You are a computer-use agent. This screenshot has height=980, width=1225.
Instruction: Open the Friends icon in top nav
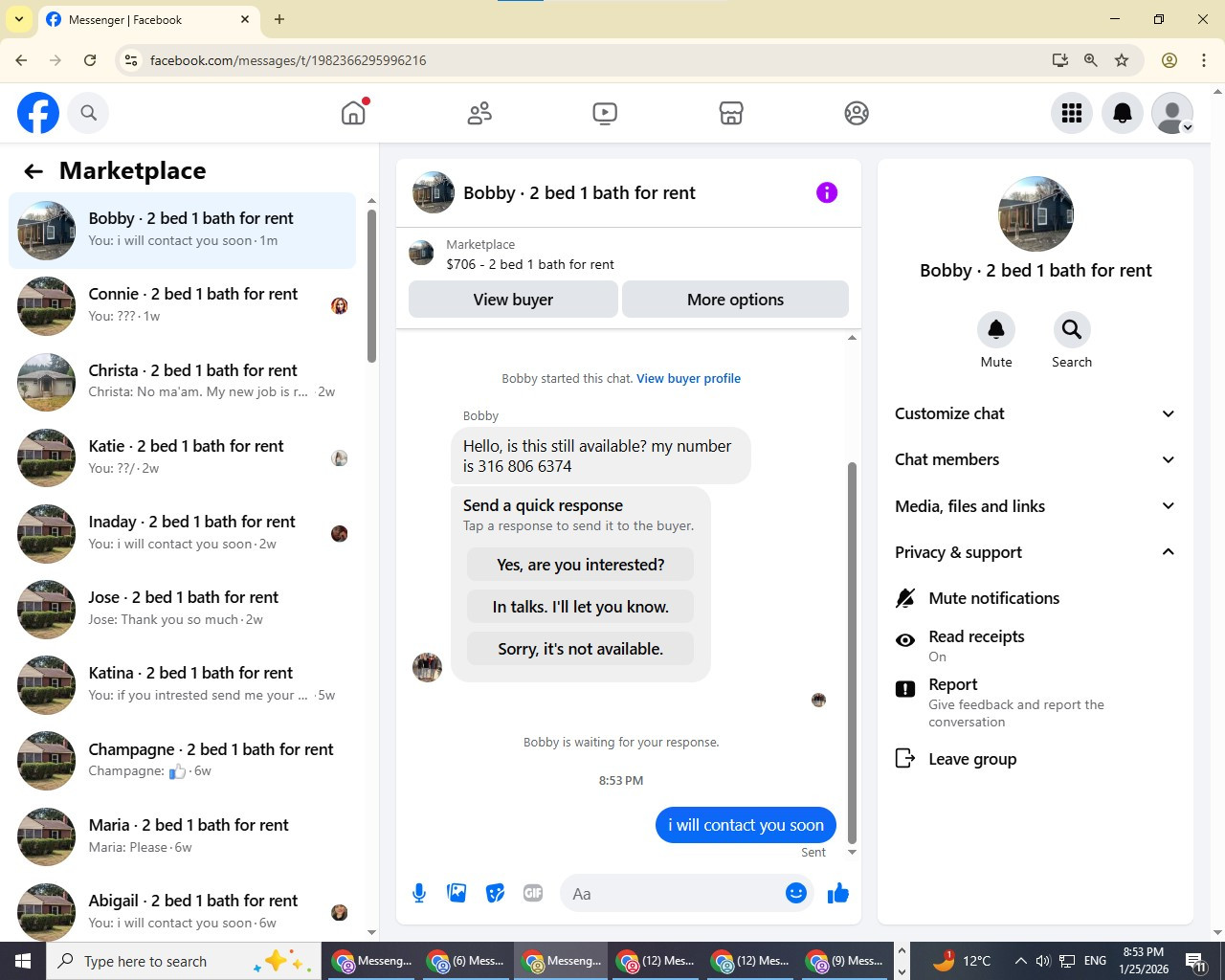point(479,113)
